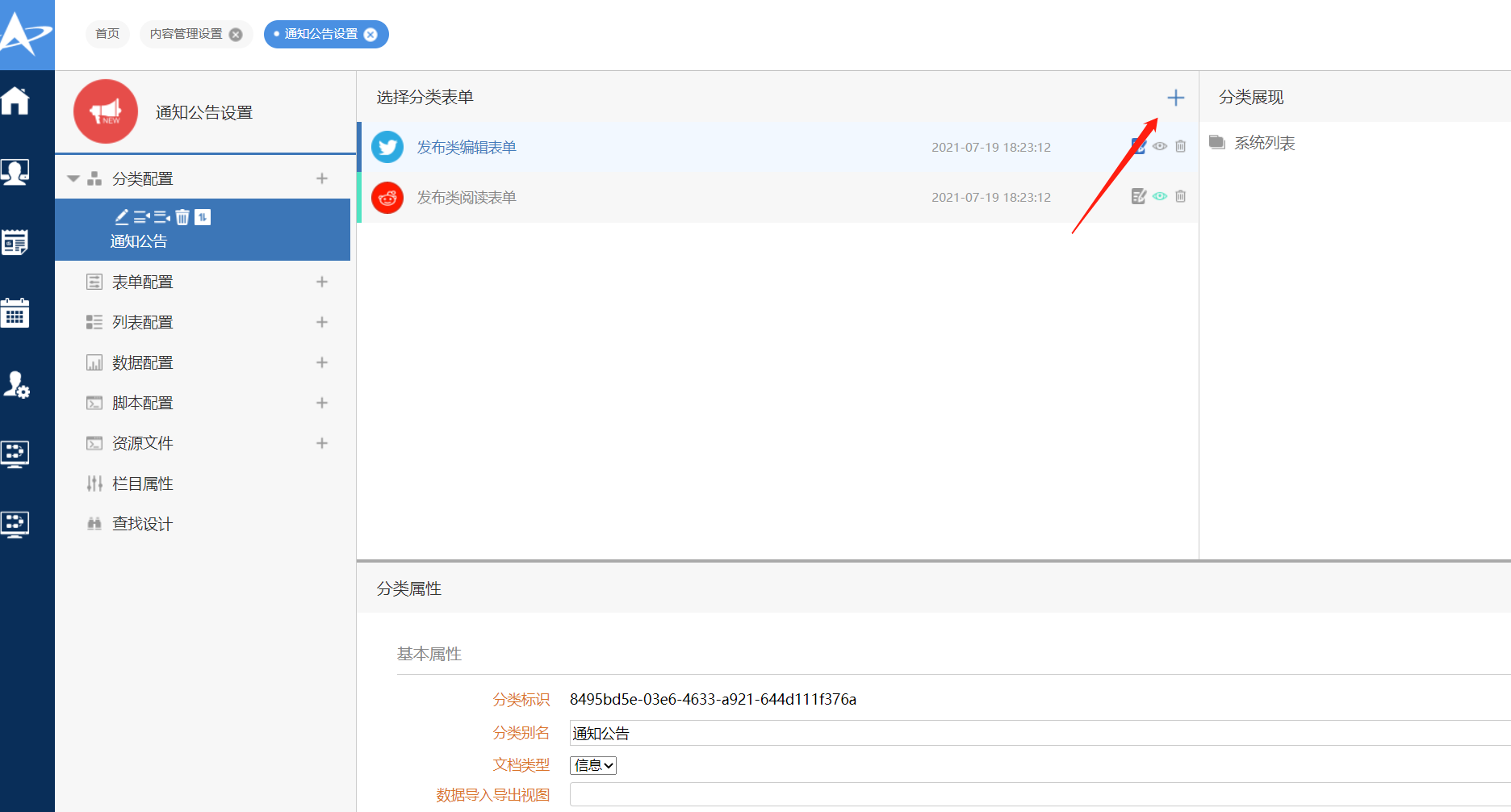Click the edit icon of 发布类阅读表单 row

(1139, 196)
